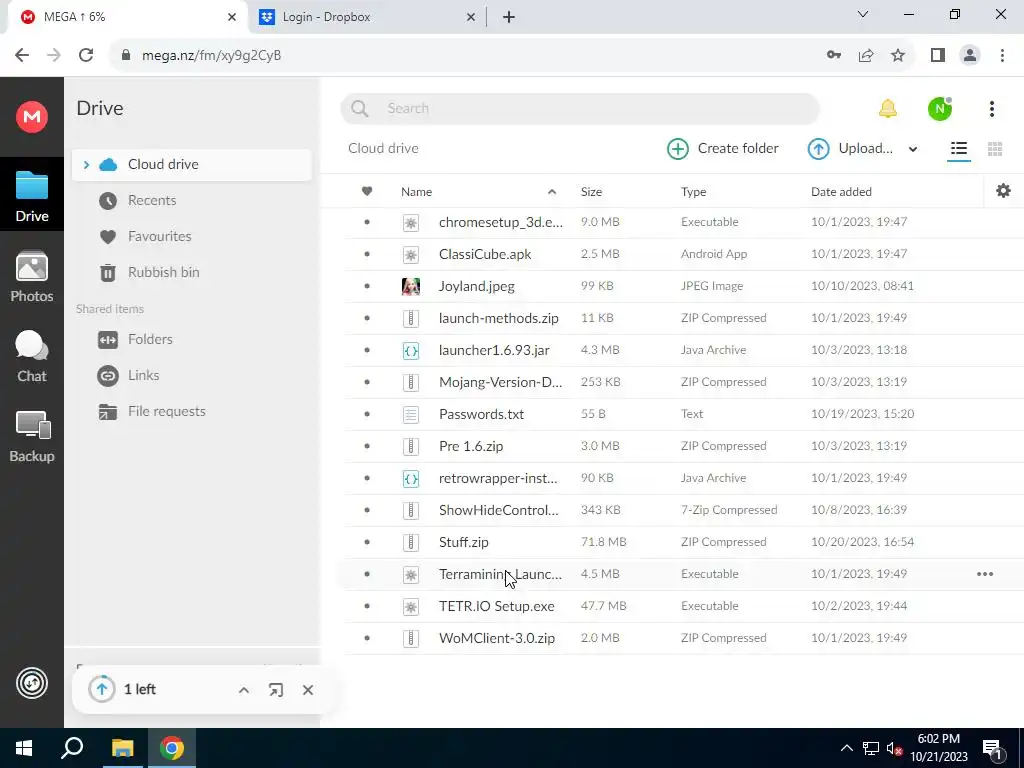Click the upload progress indicator

pos(102,690)
